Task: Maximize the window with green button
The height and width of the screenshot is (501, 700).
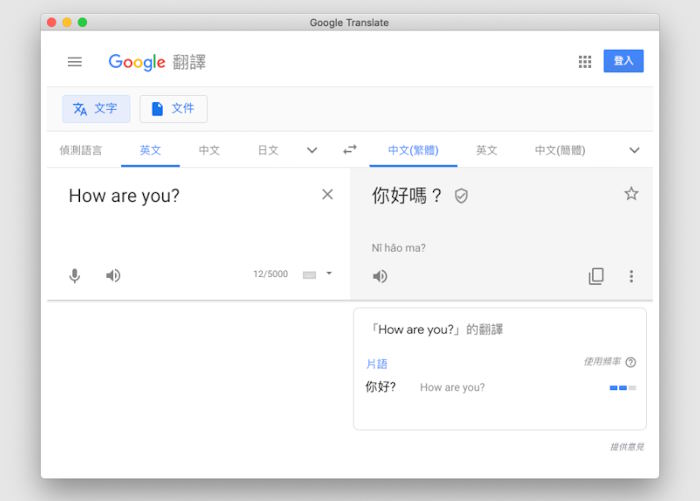Action: pyautogui.click(x=82, y=22)
